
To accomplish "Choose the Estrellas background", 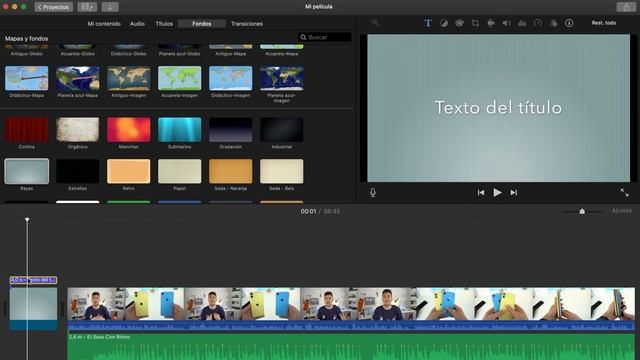I will [78, 171].
